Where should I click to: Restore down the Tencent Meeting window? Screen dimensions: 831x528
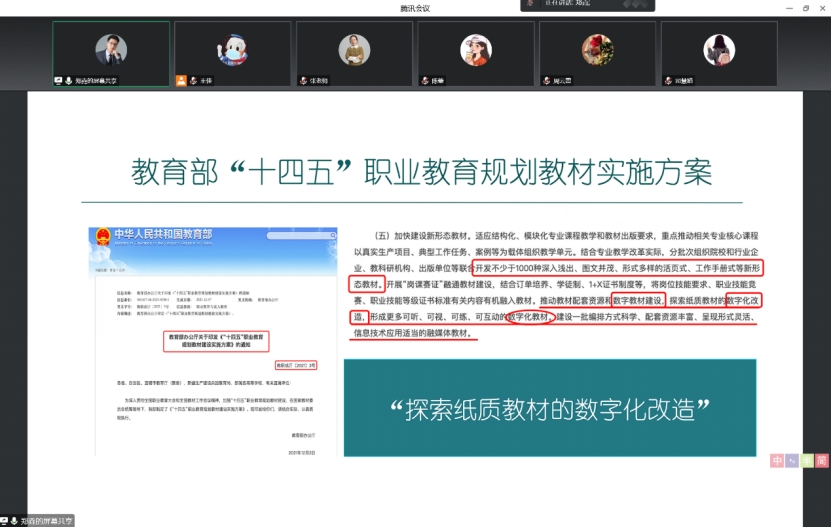click(x=806, y=8)
